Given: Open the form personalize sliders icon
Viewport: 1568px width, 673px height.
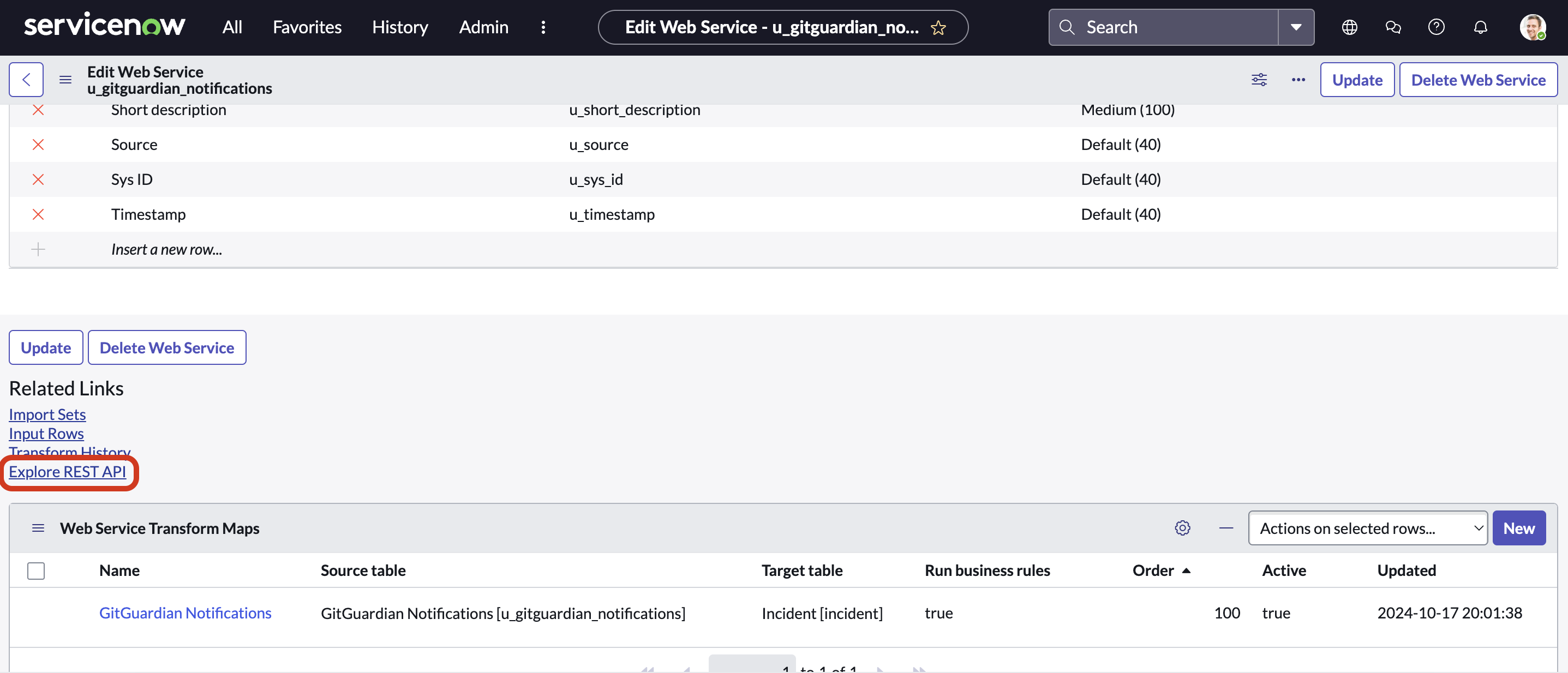Looking at the screenshot, I should (1259, 80).
